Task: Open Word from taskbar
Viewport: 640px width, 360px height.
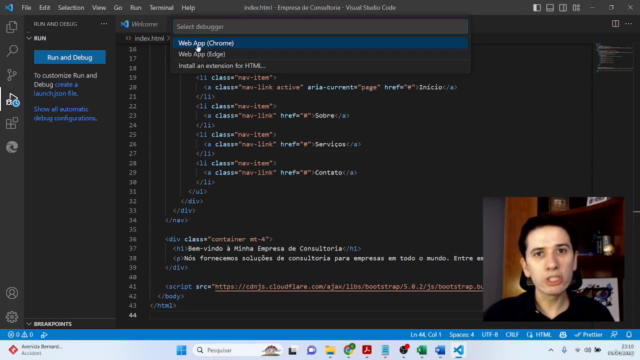Action: coord(440,350)
